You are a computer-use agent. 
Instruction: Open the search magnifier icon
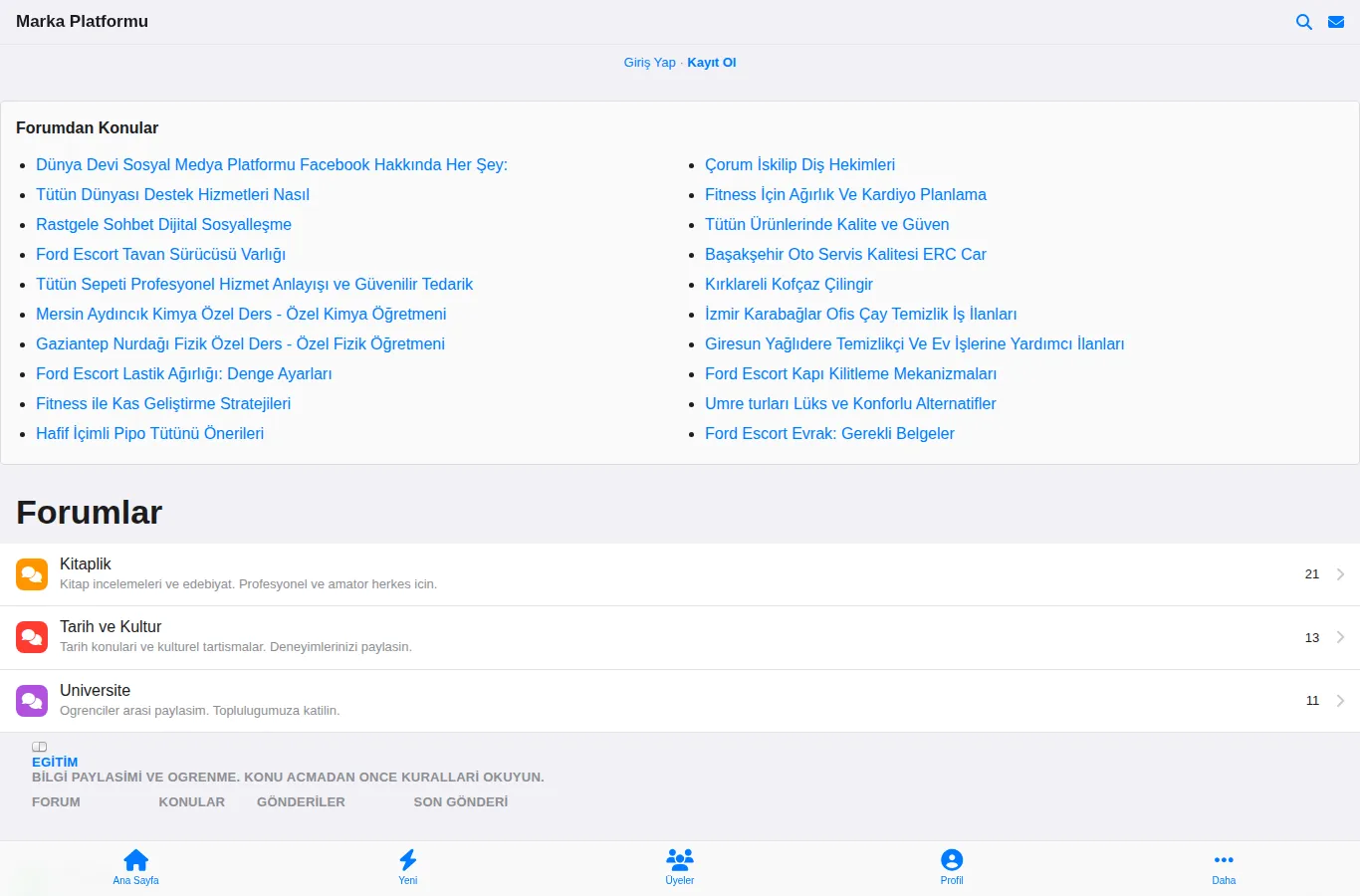1303,22
